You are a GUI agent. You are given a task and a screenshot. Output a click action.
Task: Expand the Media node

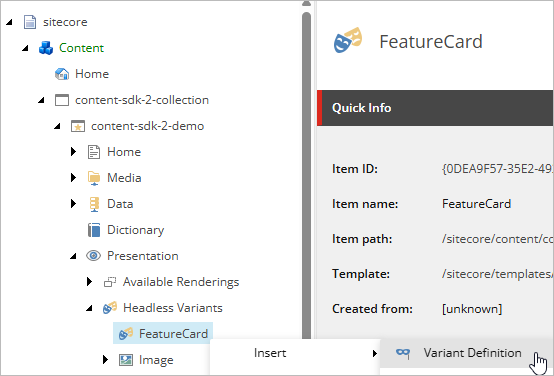(x=73, y=177)
